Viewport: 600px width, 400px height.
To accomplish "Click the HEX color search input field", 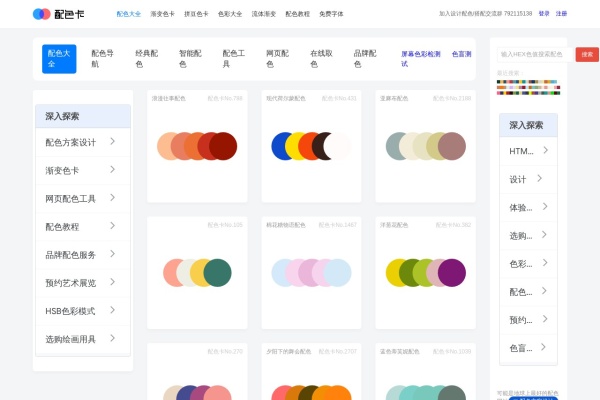I will [535, 54].
